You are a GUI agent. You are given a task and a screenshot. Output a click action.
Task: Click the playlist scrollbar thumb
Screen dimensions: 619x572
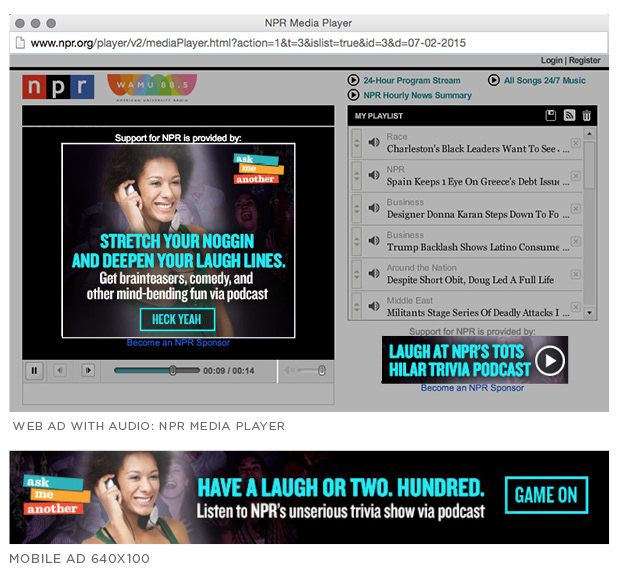[x=589, y=165]
